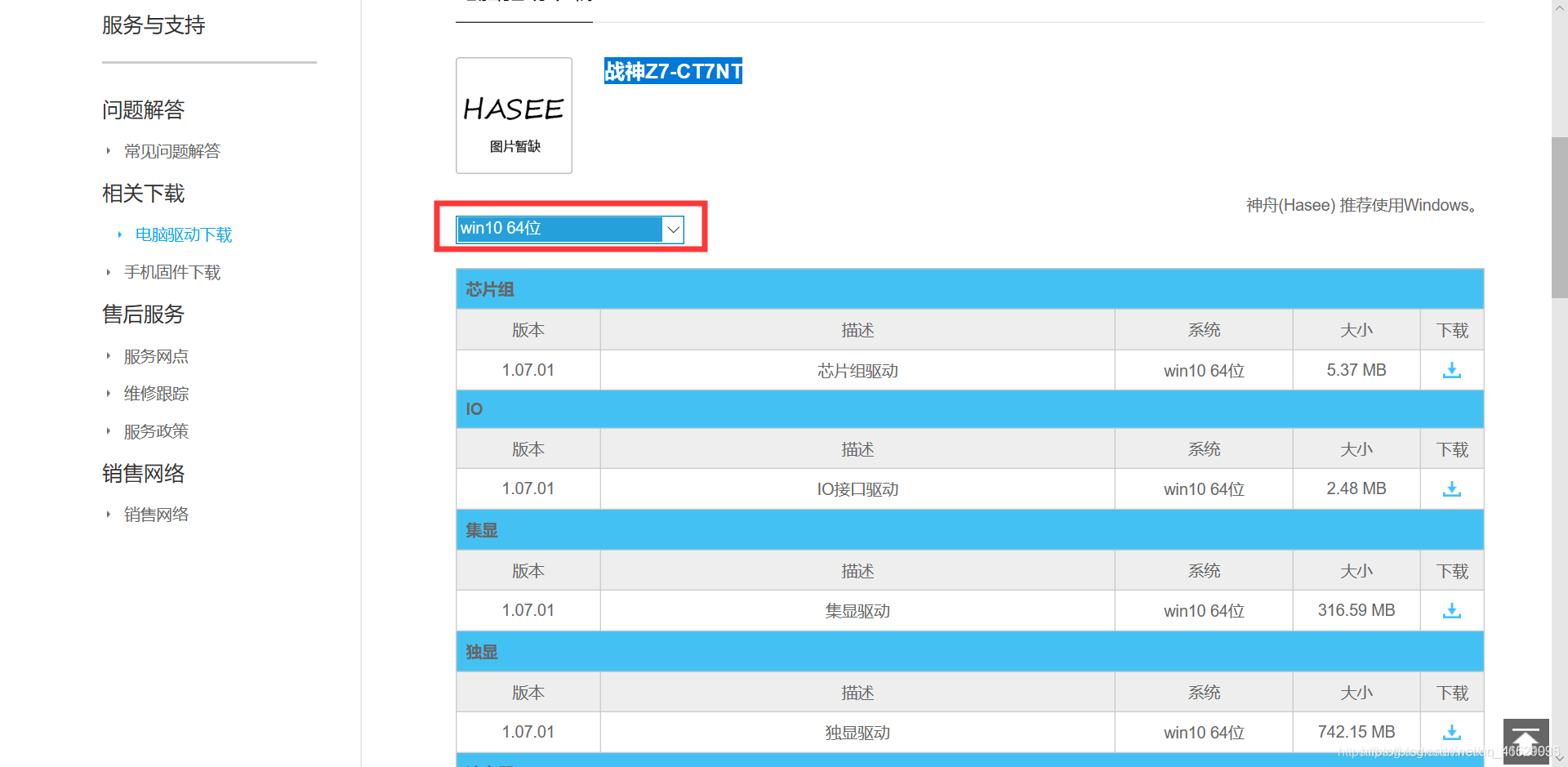
Task: Click the 集显 section header
Action: point(969,530)
